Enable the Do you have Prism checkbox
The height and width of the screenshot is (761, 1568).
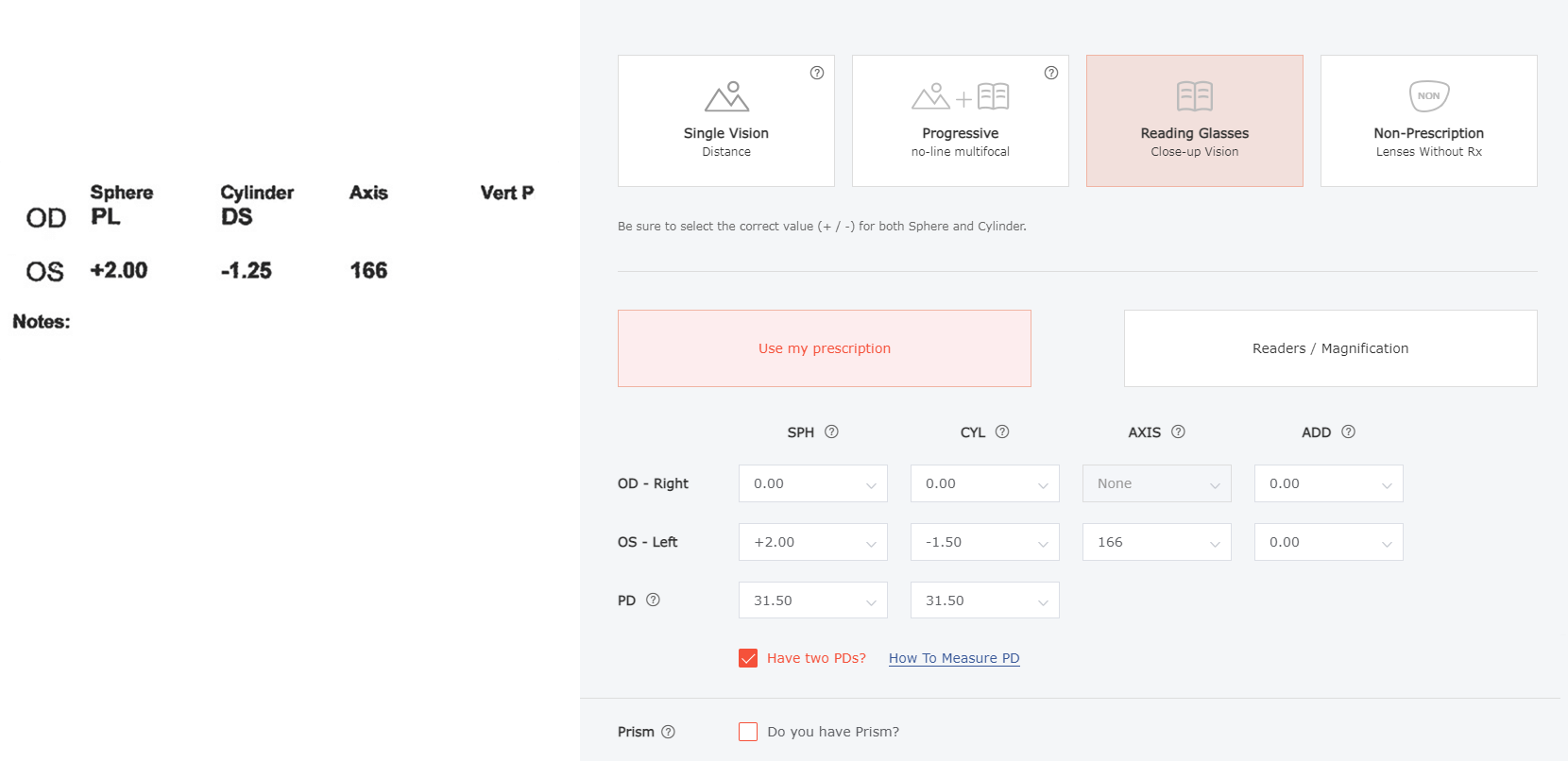point(748,732)
